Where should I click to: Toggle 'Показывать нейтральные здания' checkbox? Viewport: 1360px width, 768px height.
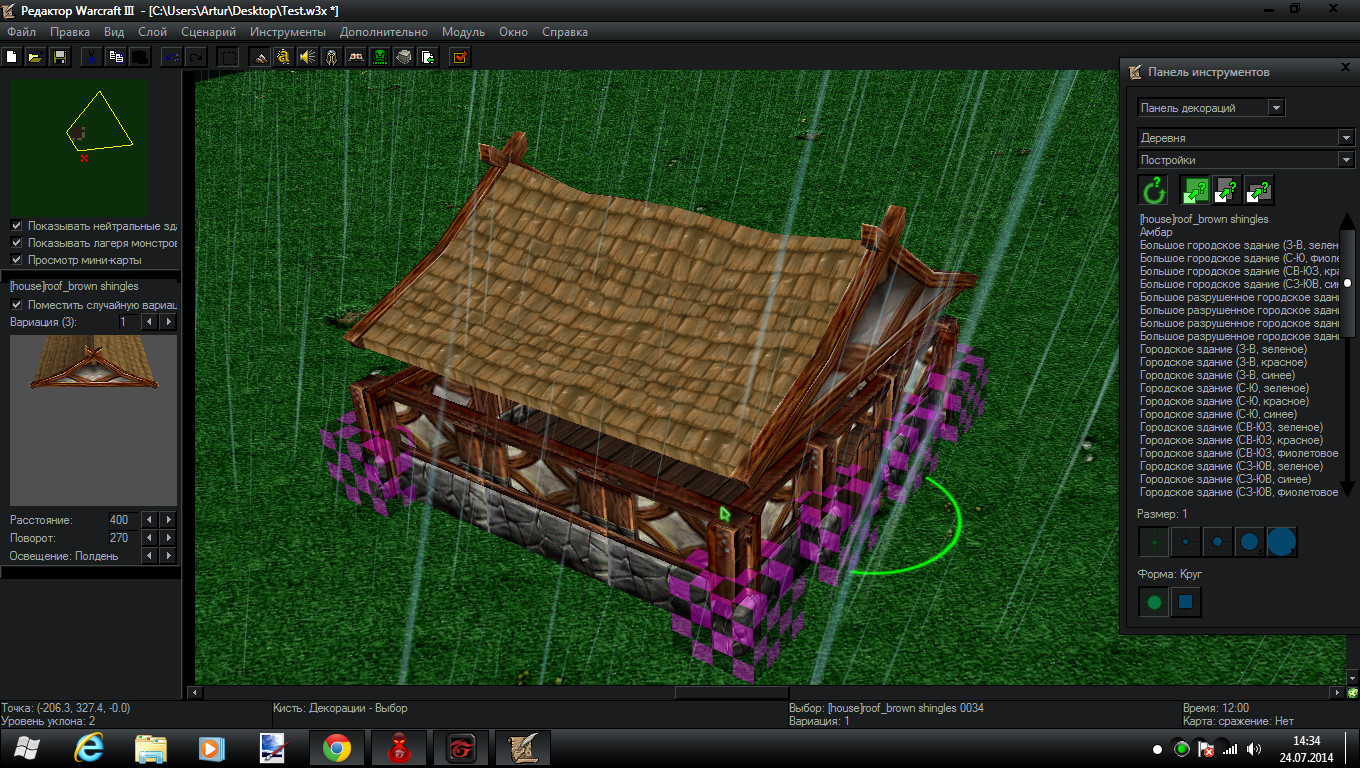(x=16, y=226)
